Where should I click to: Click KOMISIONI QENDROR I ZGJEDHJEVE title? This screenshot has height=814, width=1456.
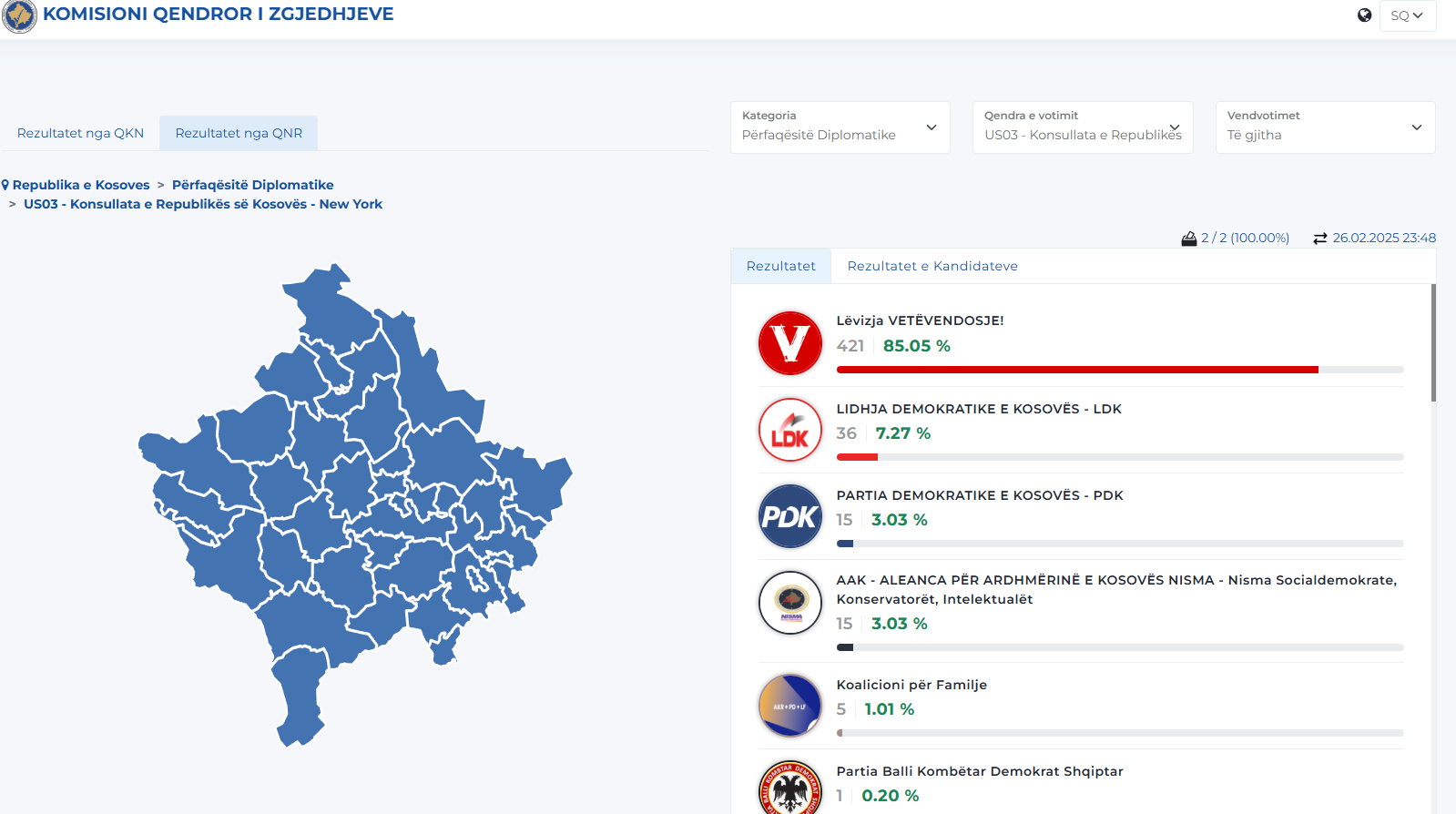(x=219, y=14)
